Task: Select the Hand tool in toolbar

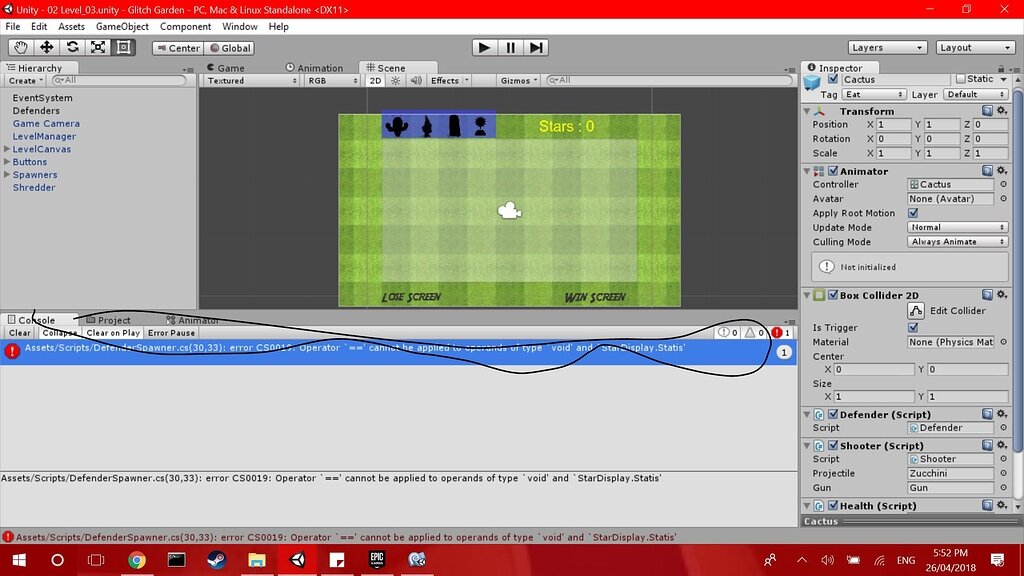Action: click(x=21, y=47)
